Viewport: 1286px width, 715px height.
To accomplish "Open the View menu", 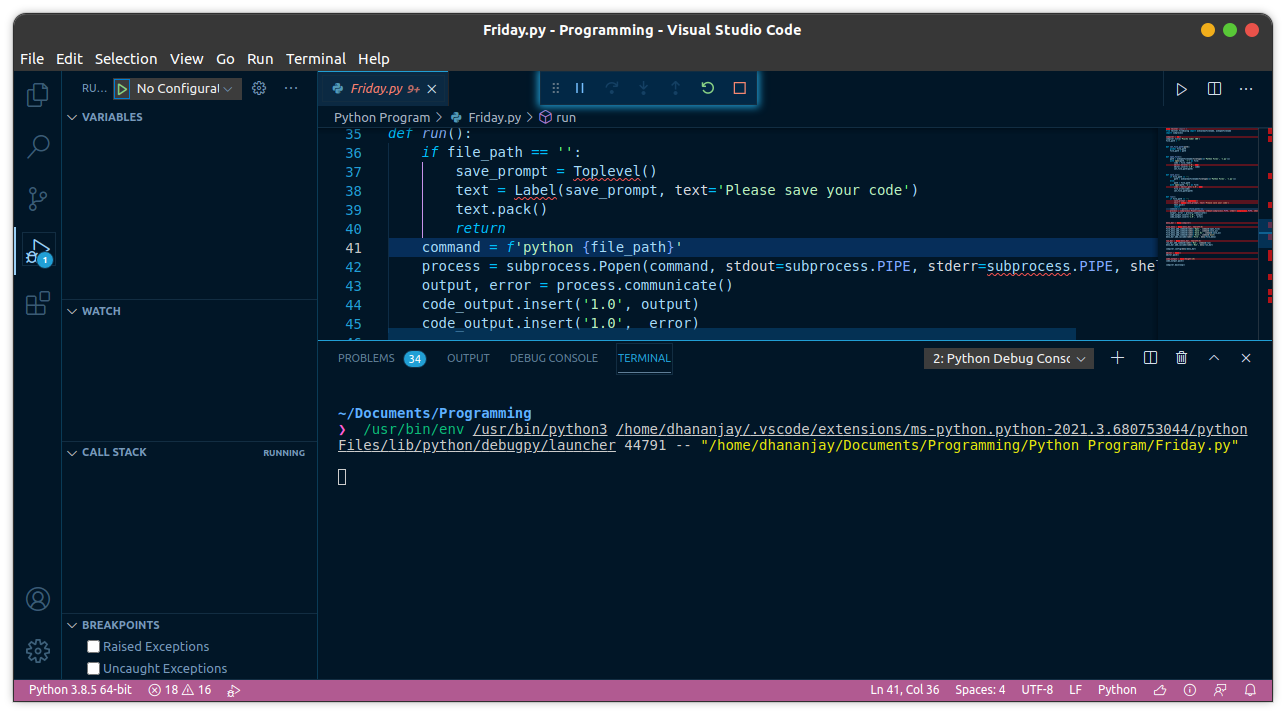I will click(x=186, y=59).
